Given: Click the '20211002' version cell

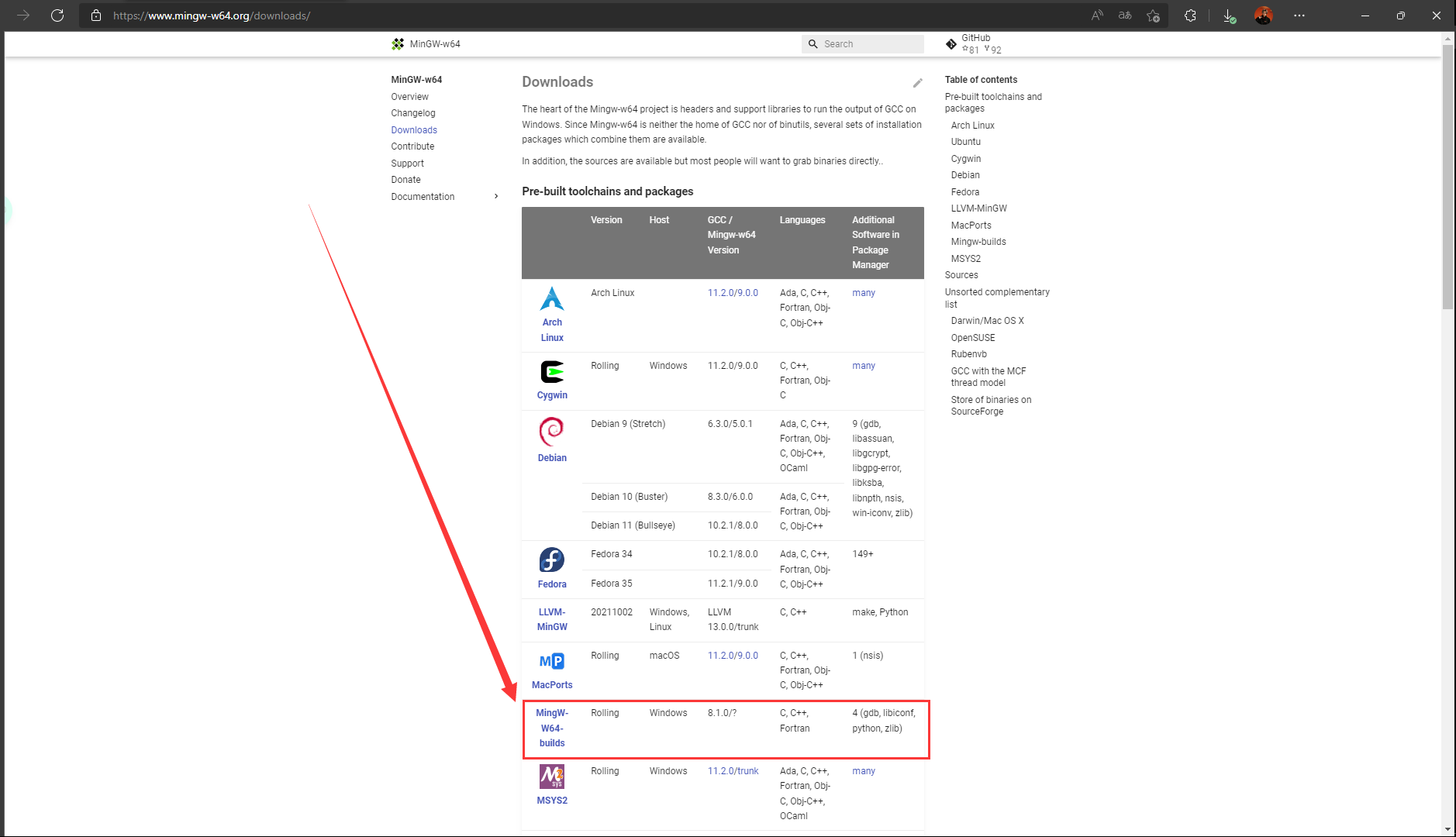Looking at the screenshot, I should [611, 612].
